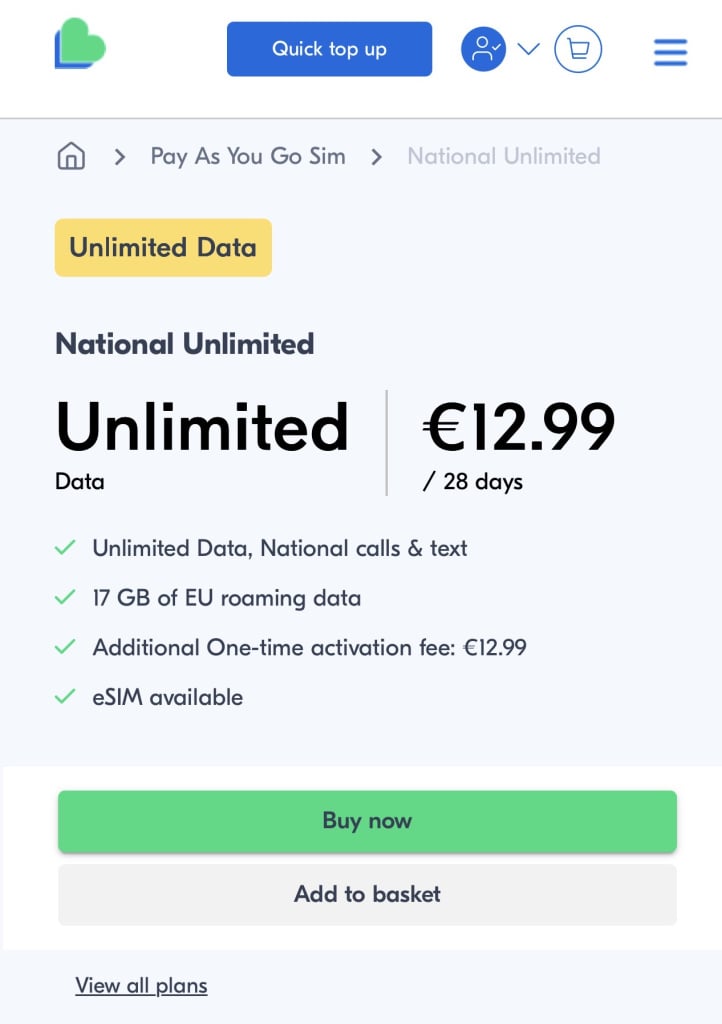Viewport: 722px width, 1024px height.
Task: Open the shopping basket icon
Action: [578, 49]
